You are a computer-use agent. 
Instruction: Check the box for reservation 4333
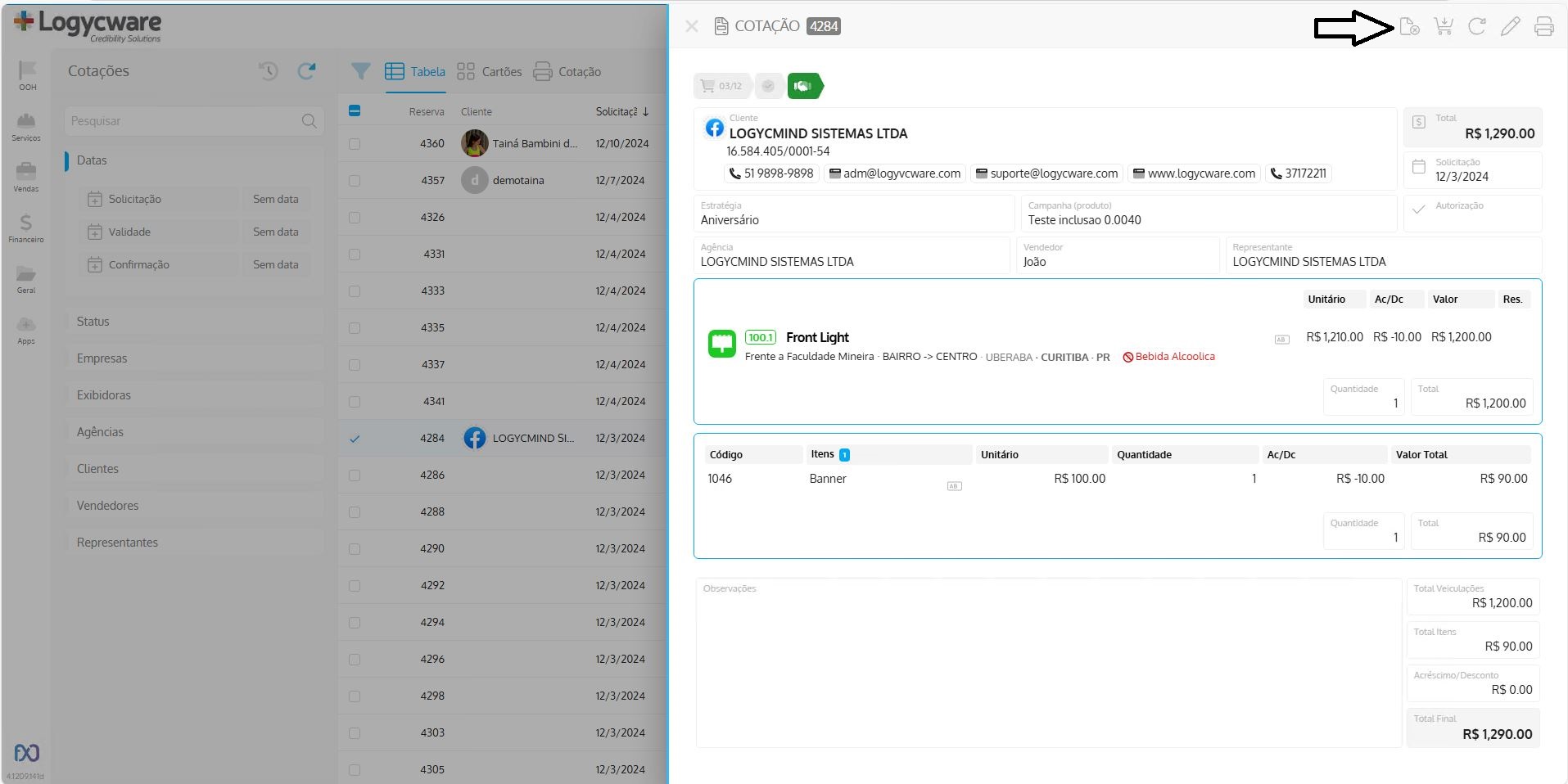(x=355, y=291)
